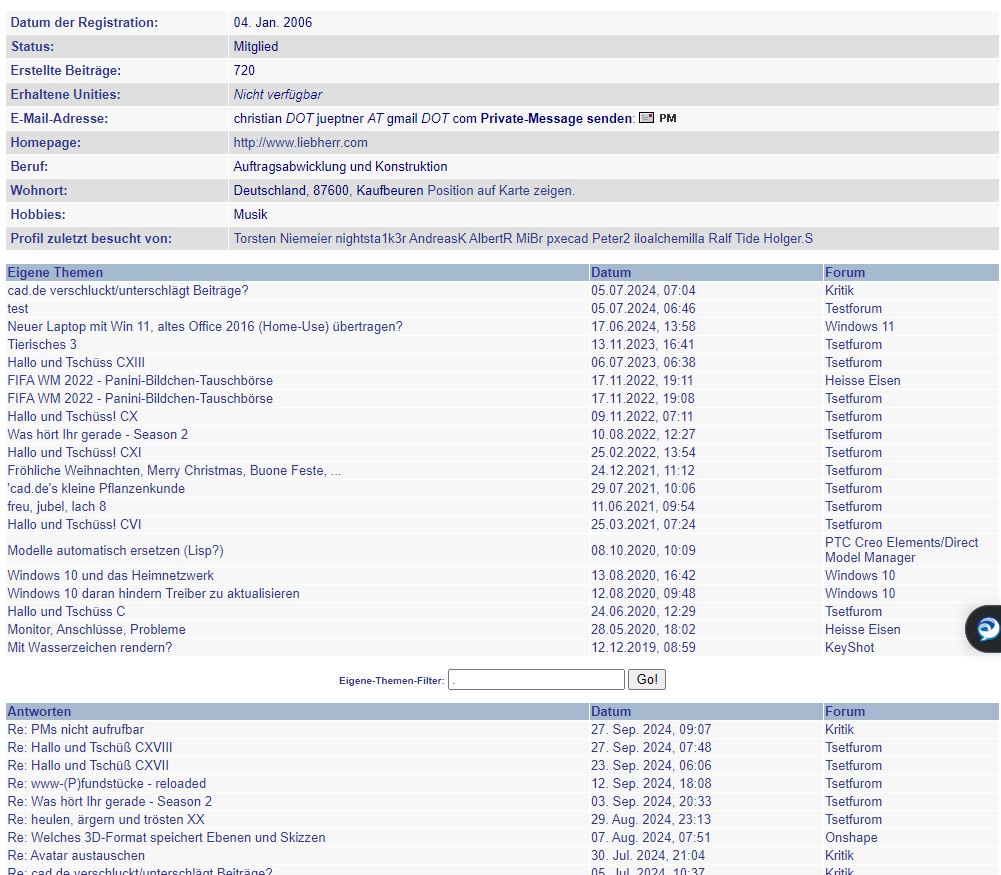Open reply Re: www-(P)fundstücke - reloaded

[107, 783]
